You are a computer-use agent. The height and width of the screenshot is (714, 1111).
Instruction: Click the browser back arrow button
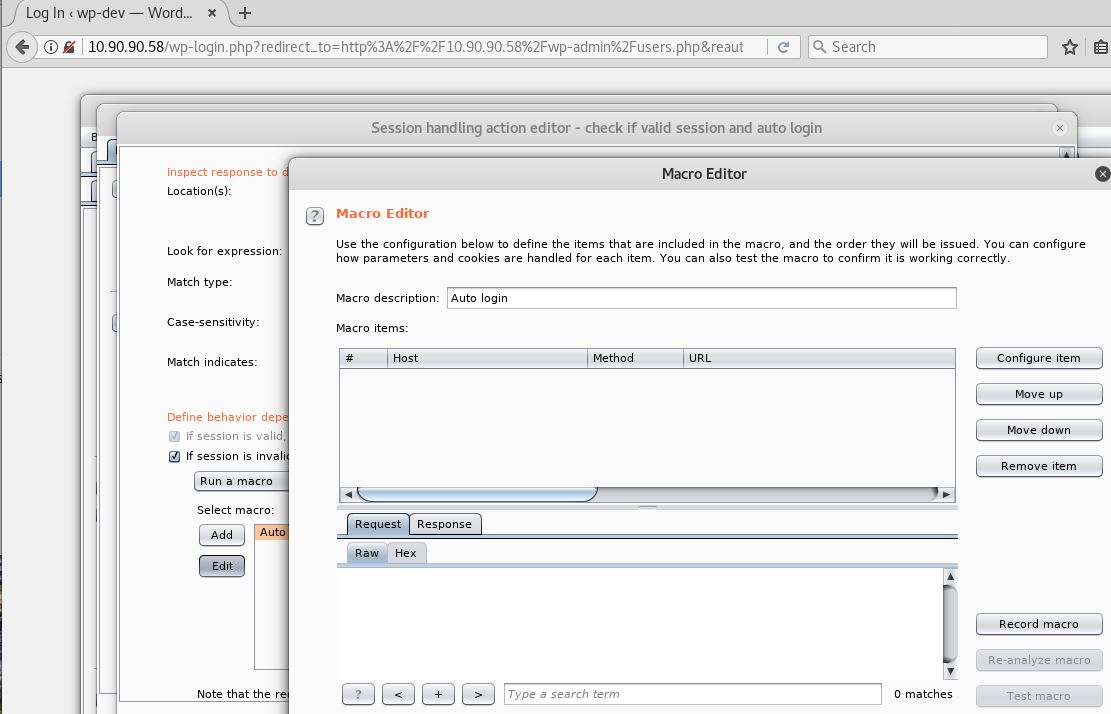click(22, 47)
